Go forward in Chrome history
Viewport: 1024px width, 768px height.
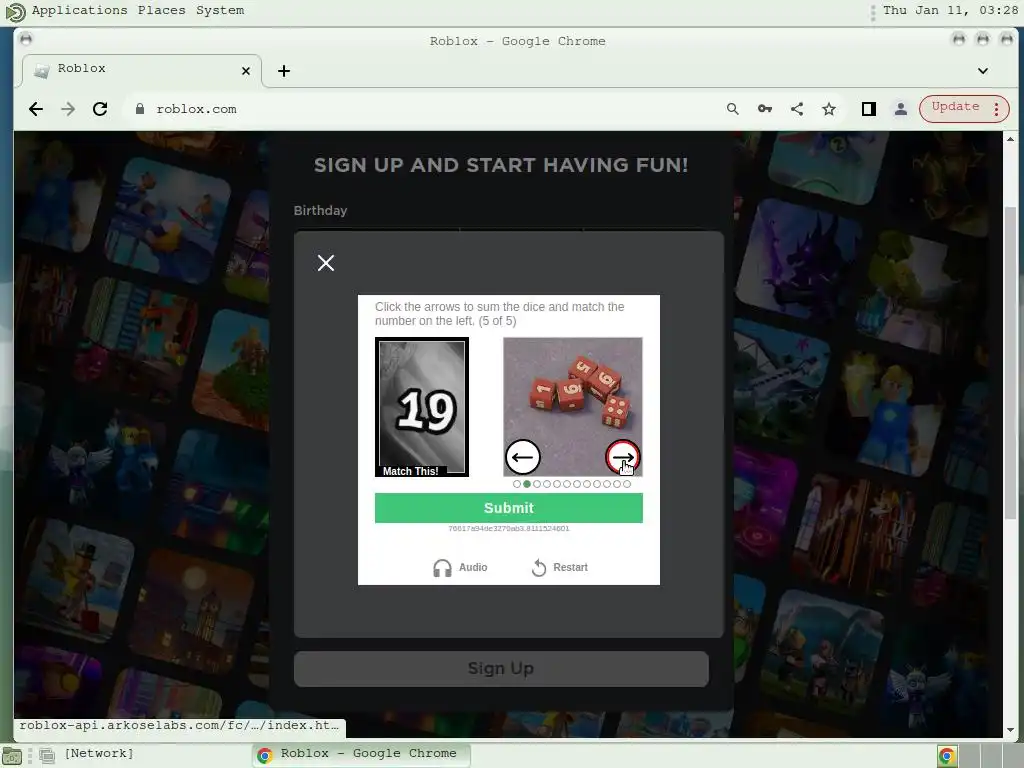(x=68, y=109)
